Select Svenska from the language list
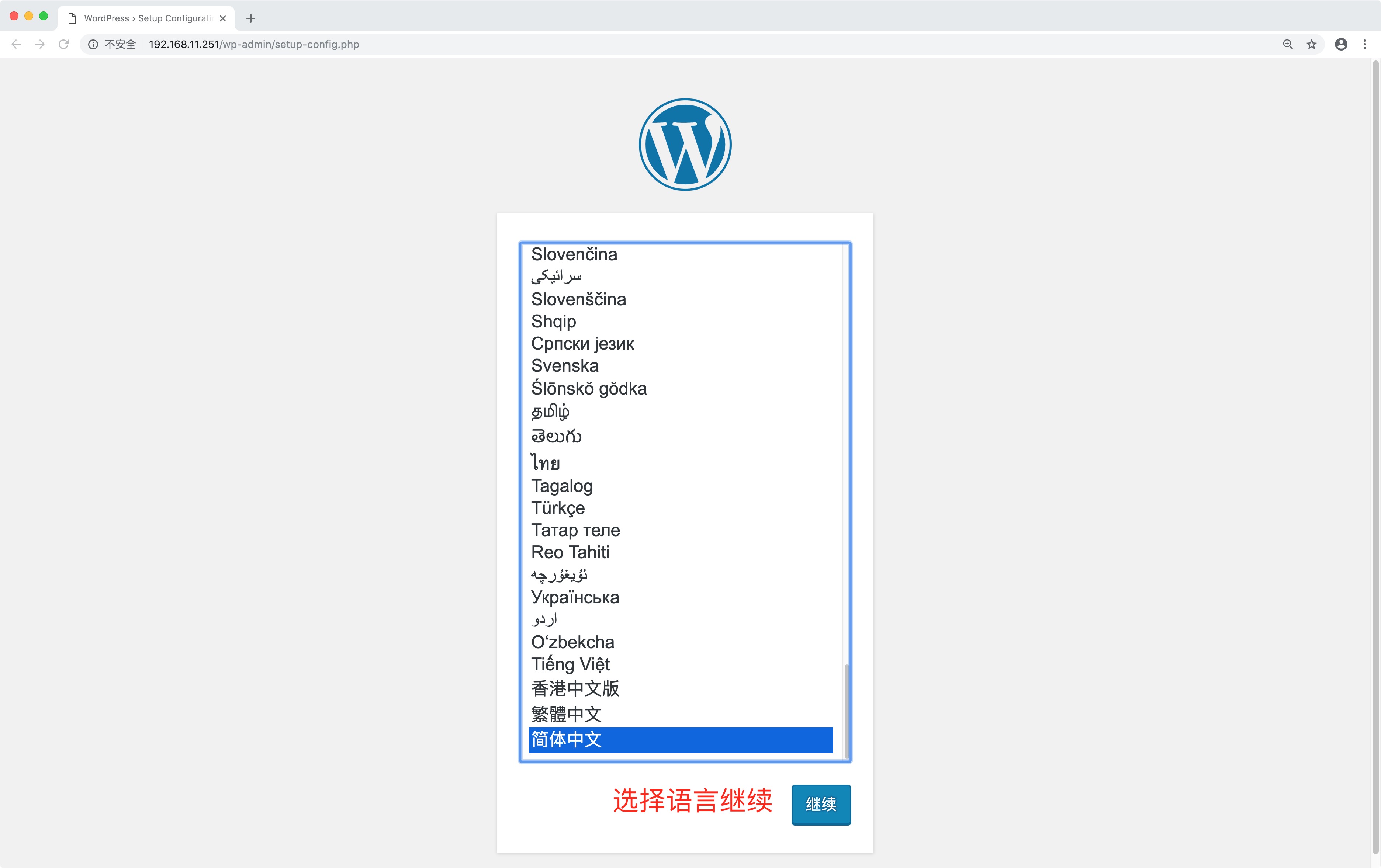Viewport: 1381px width, 868px height. click(x=564, y=366)
